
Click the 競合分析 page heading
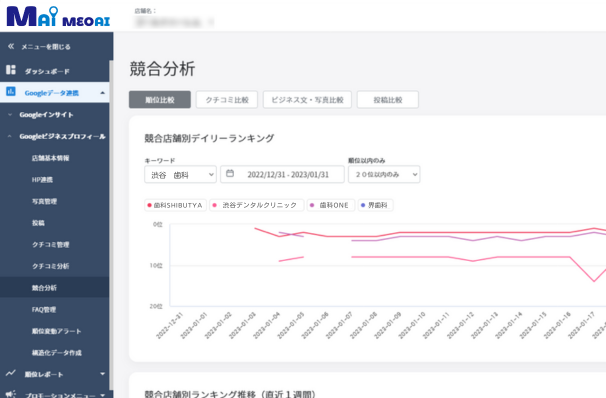click(162, 69)
